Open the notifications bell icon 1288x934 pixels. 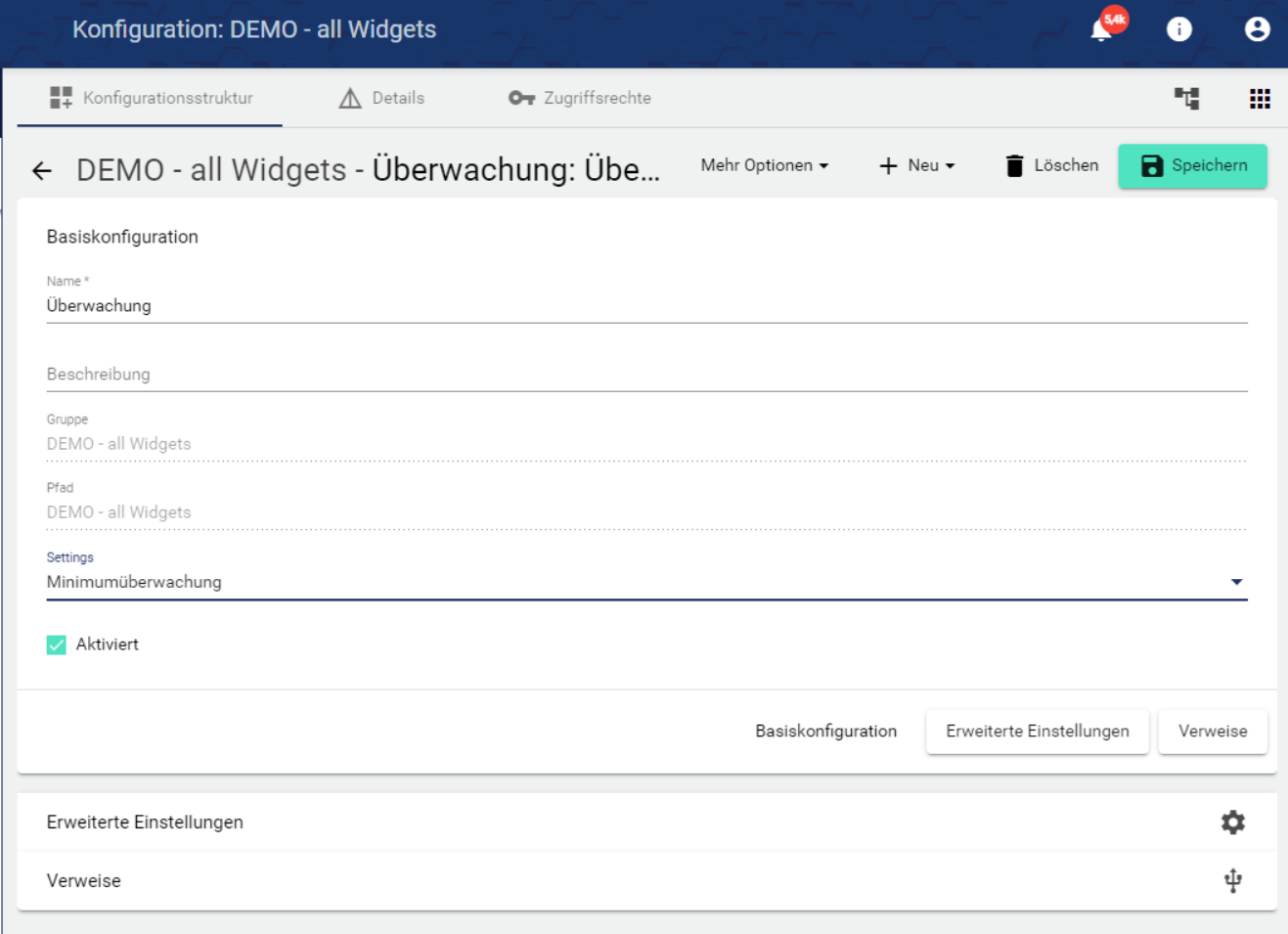(x=1102, y=29)
